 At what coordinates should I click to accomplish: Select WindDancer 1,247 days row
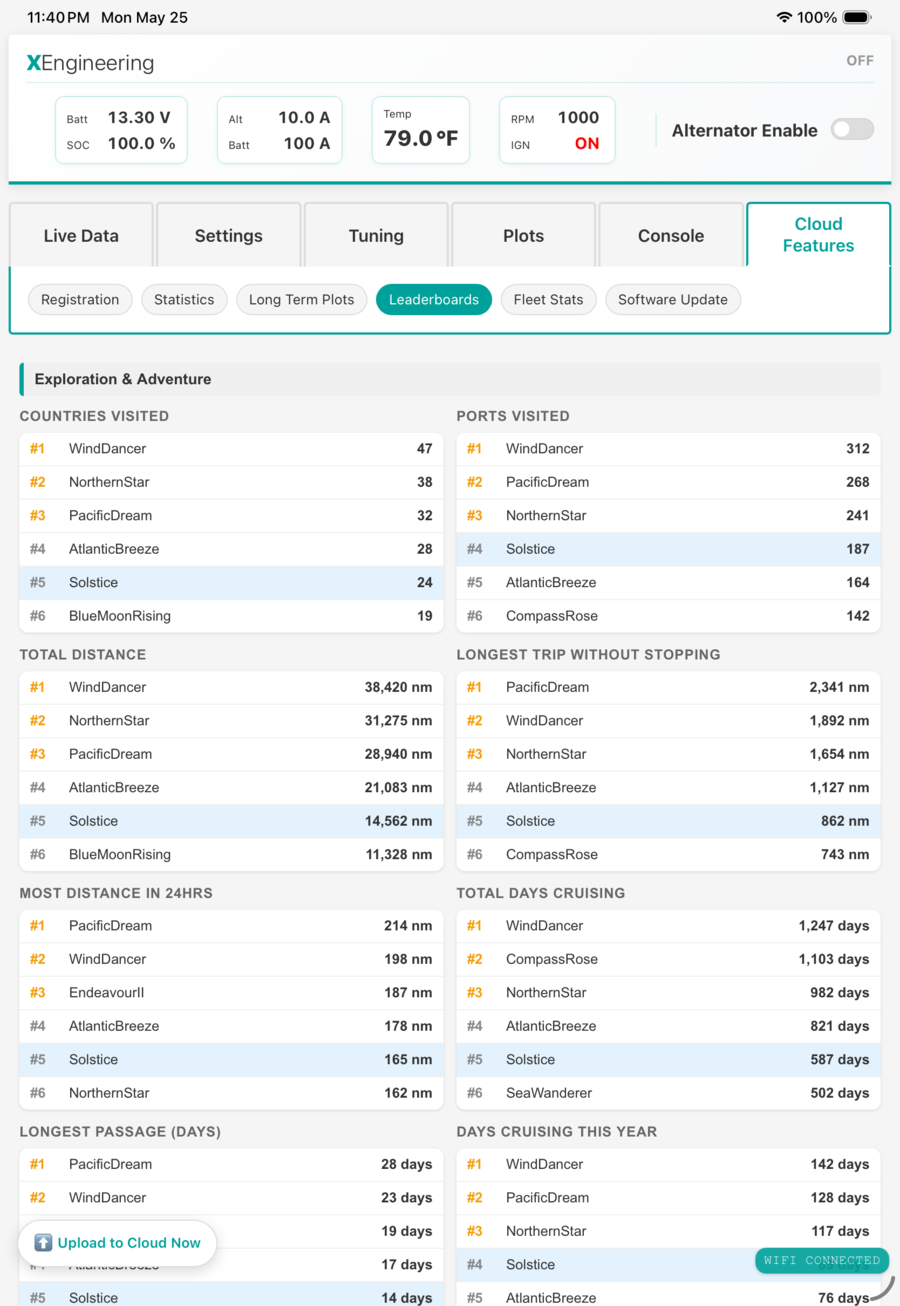tap(669, 926)
